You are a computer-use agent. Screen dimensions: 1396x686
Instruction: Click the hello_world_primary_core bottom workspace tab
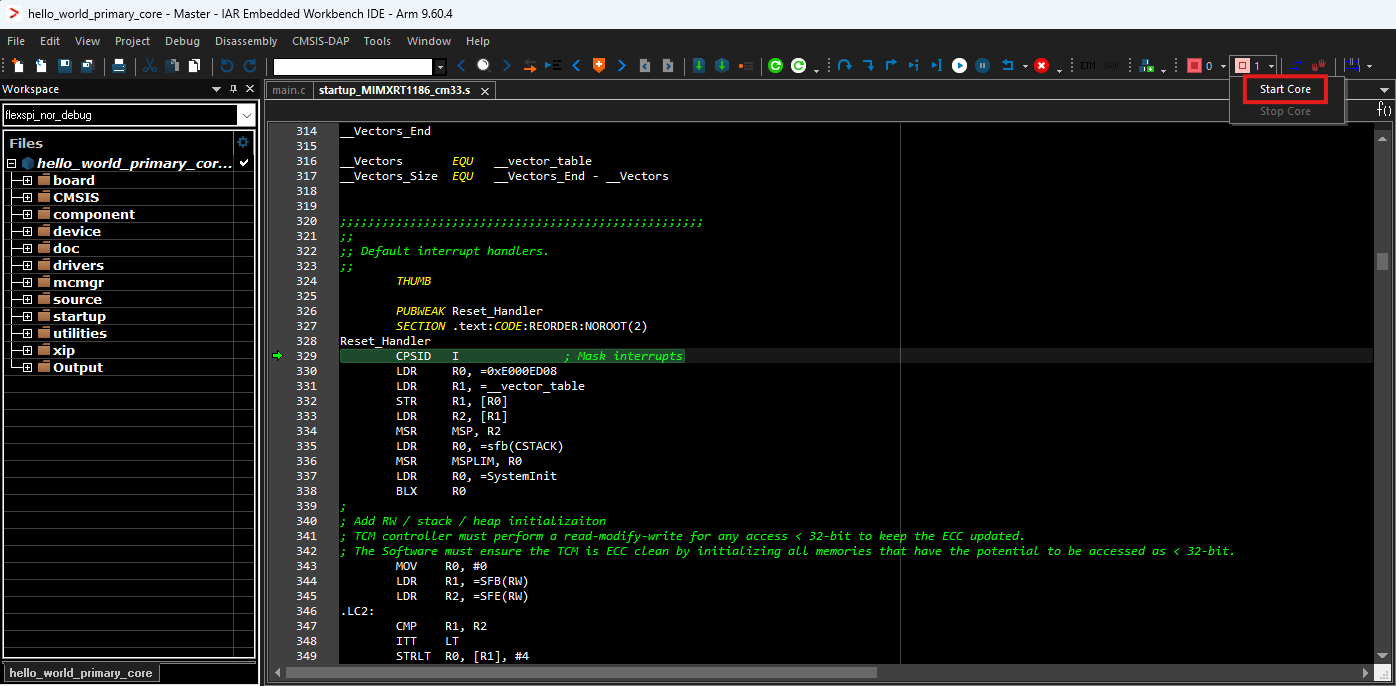81,673
